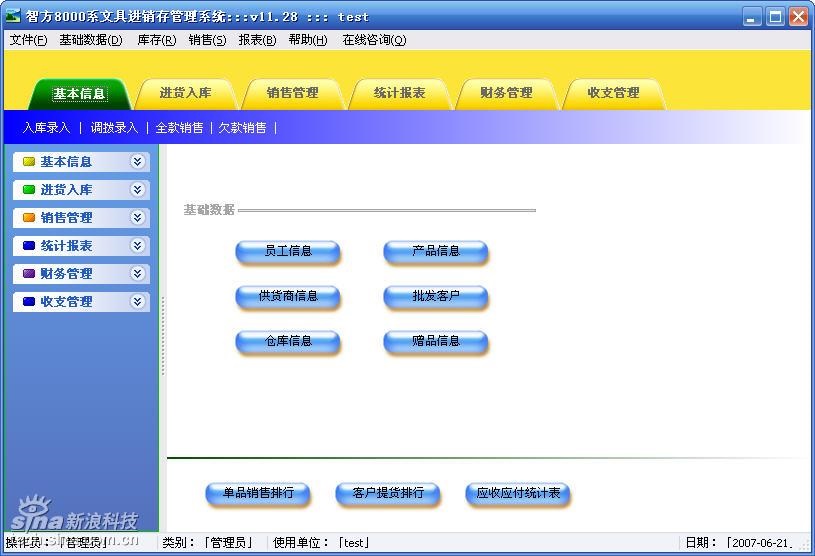The height and width of the screenshot is (556, 815).
Task: Click the 进货入库 label in the sidebar
Action: click(67, 190)
